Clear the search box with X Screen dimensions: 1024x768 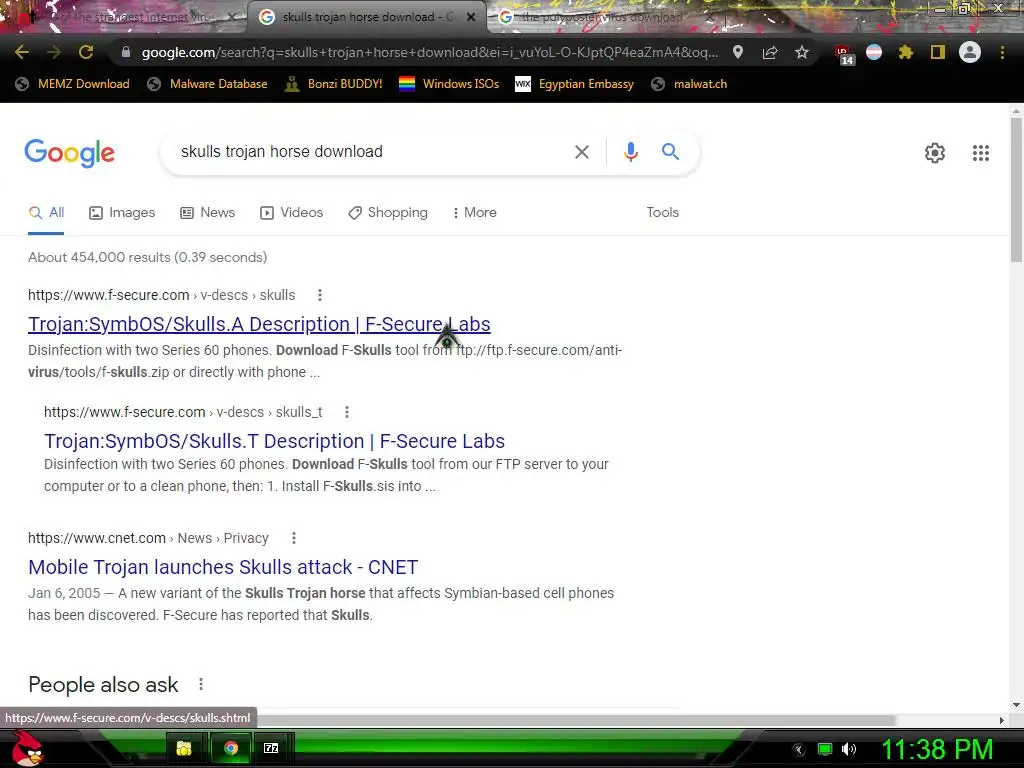tap(581, 152)
